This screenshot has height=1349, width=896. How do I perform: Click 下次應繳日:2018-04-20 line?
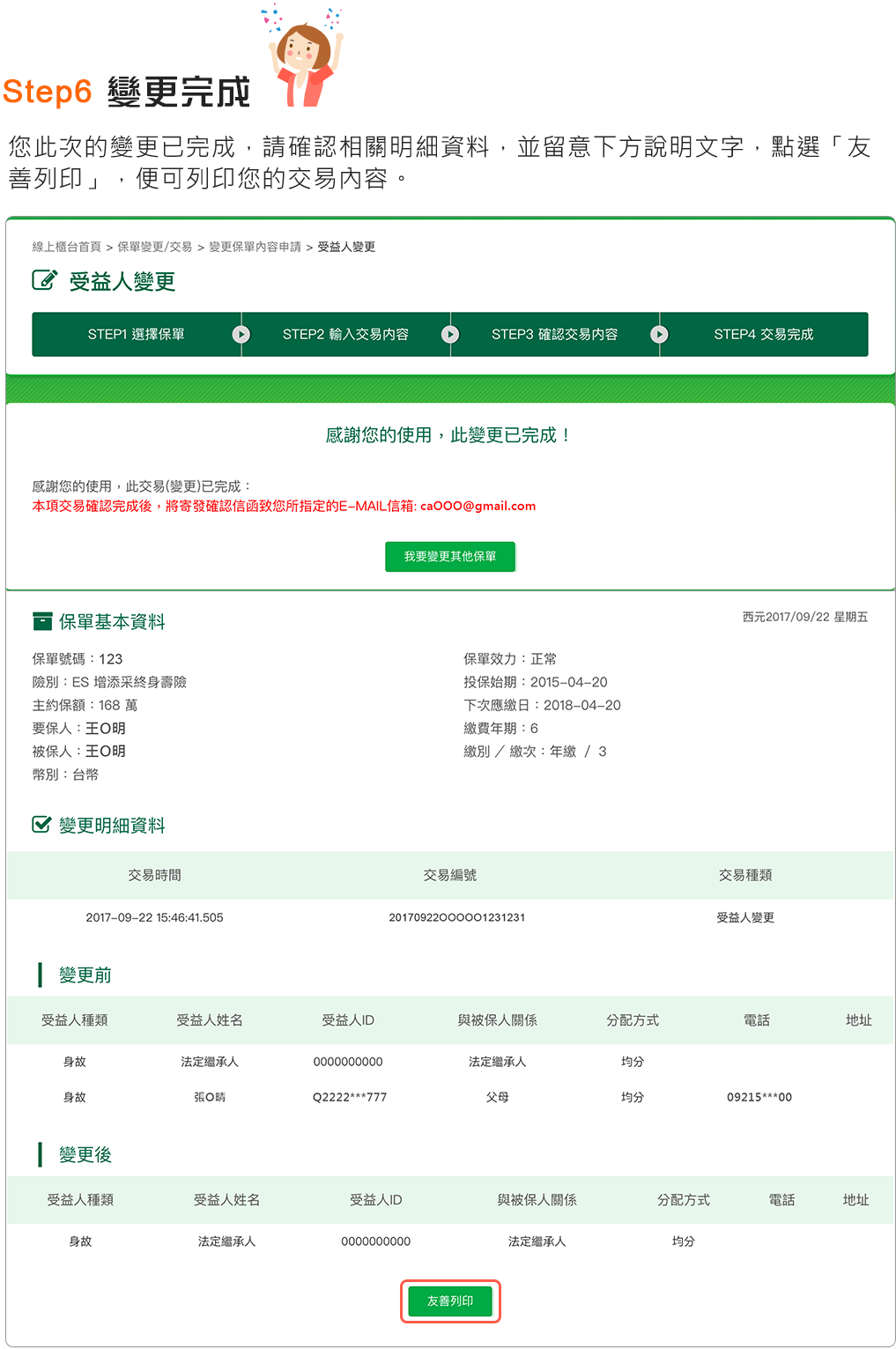[x=543, y=705]
